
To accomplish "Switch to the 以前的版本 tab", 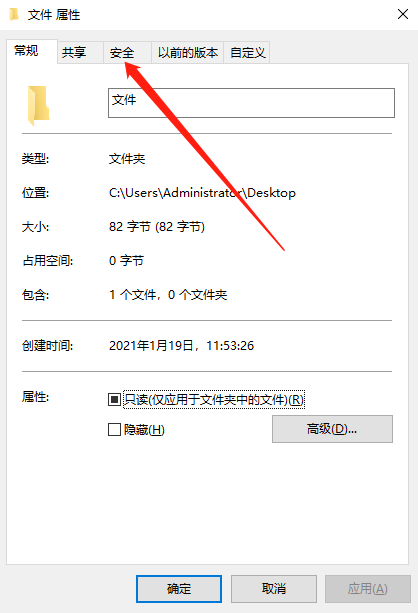I will coord(188,53).
